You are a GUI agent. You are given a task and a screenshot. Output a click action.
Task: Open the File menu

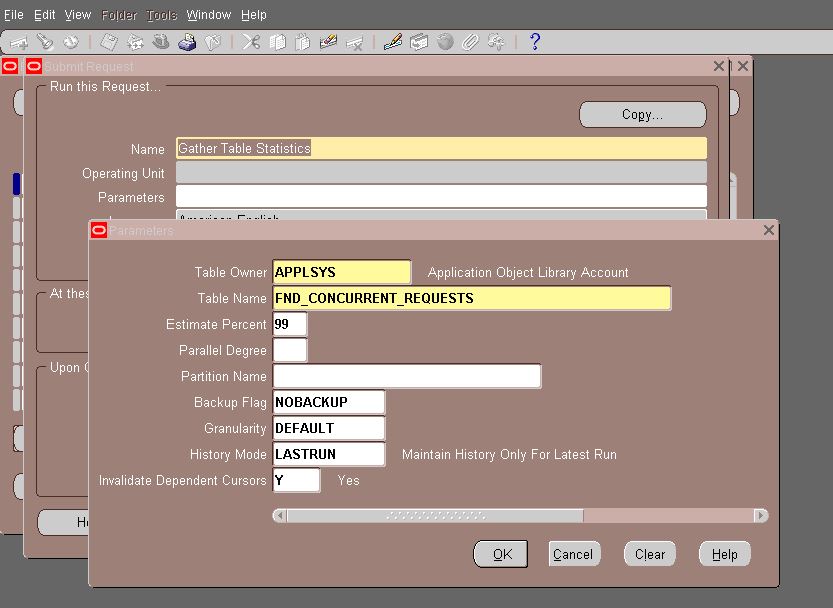tap(13, 14)
